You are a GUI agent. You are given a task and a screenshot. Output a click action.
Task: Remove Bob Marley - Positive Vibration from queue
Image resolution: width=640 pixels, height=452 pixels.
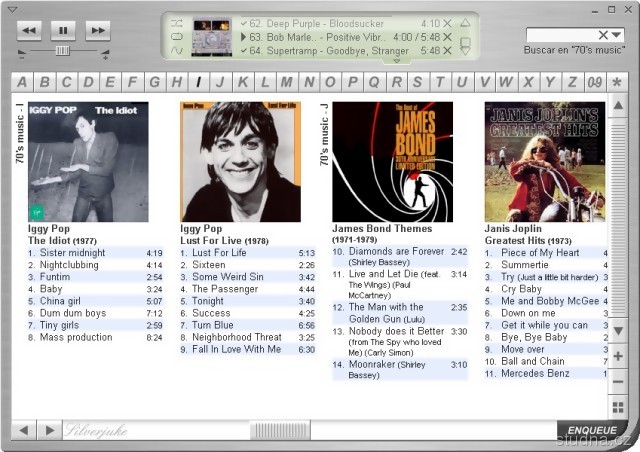click(x=447, y=37)
